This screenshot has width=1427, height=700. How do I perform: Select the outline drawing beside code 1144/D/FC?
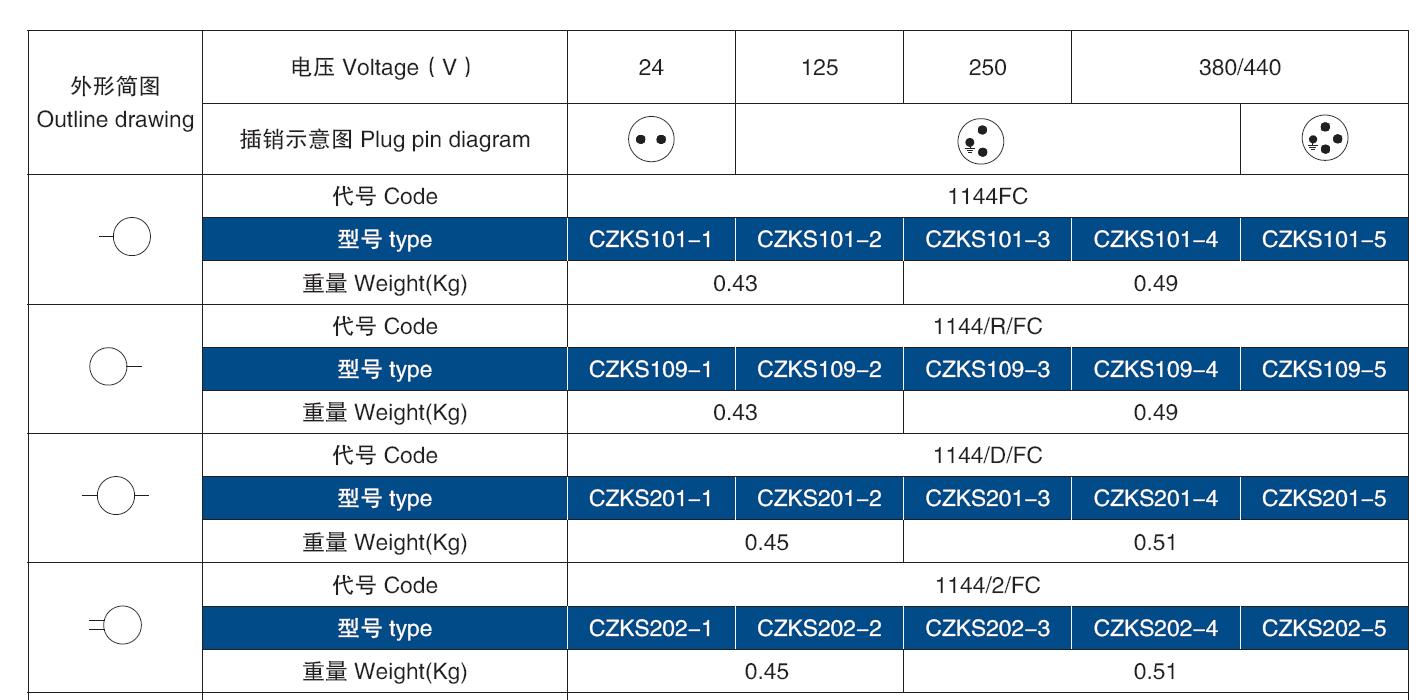116,497
